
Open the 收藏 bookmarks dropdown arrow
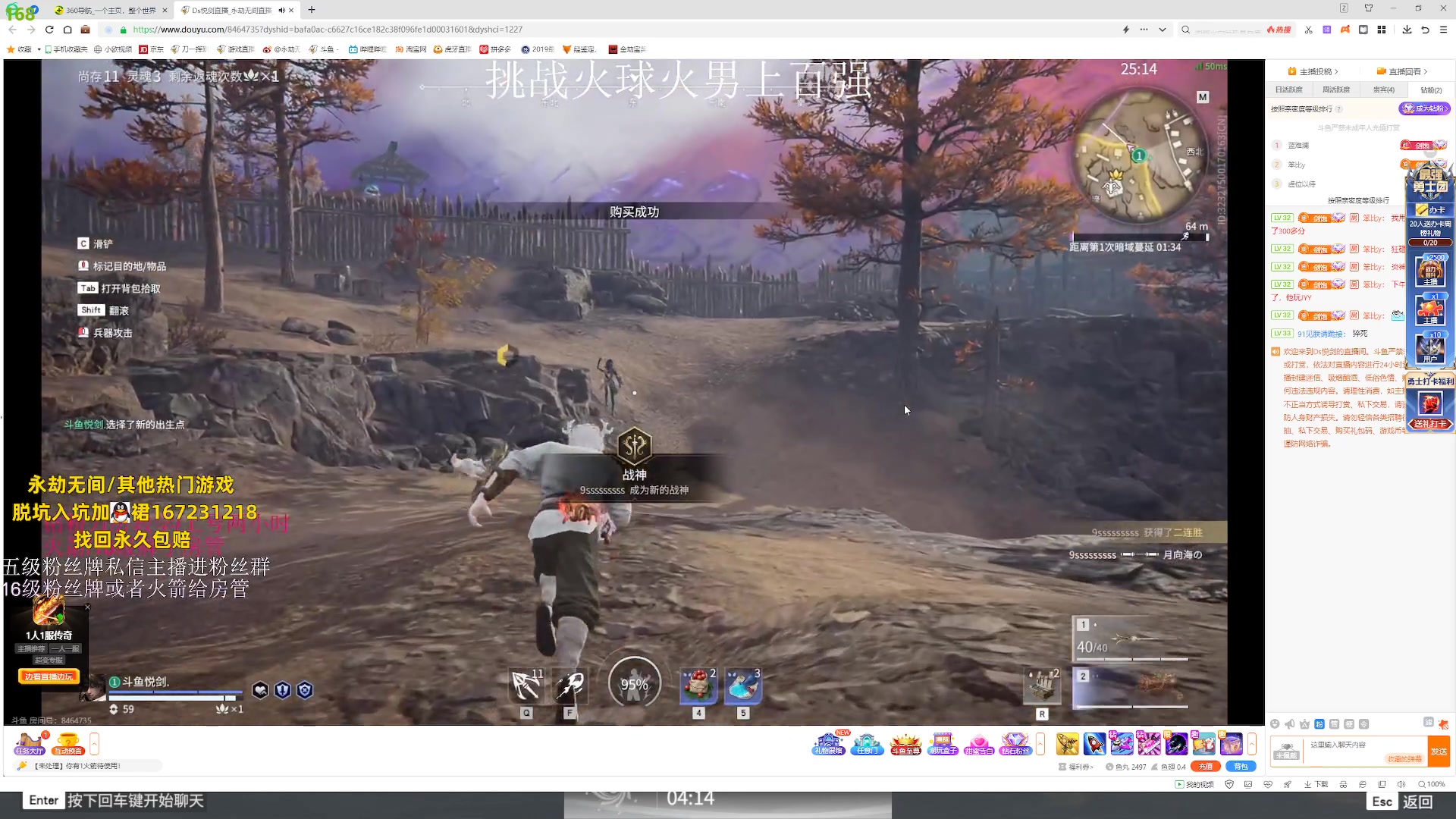click(x=39, y=49)
